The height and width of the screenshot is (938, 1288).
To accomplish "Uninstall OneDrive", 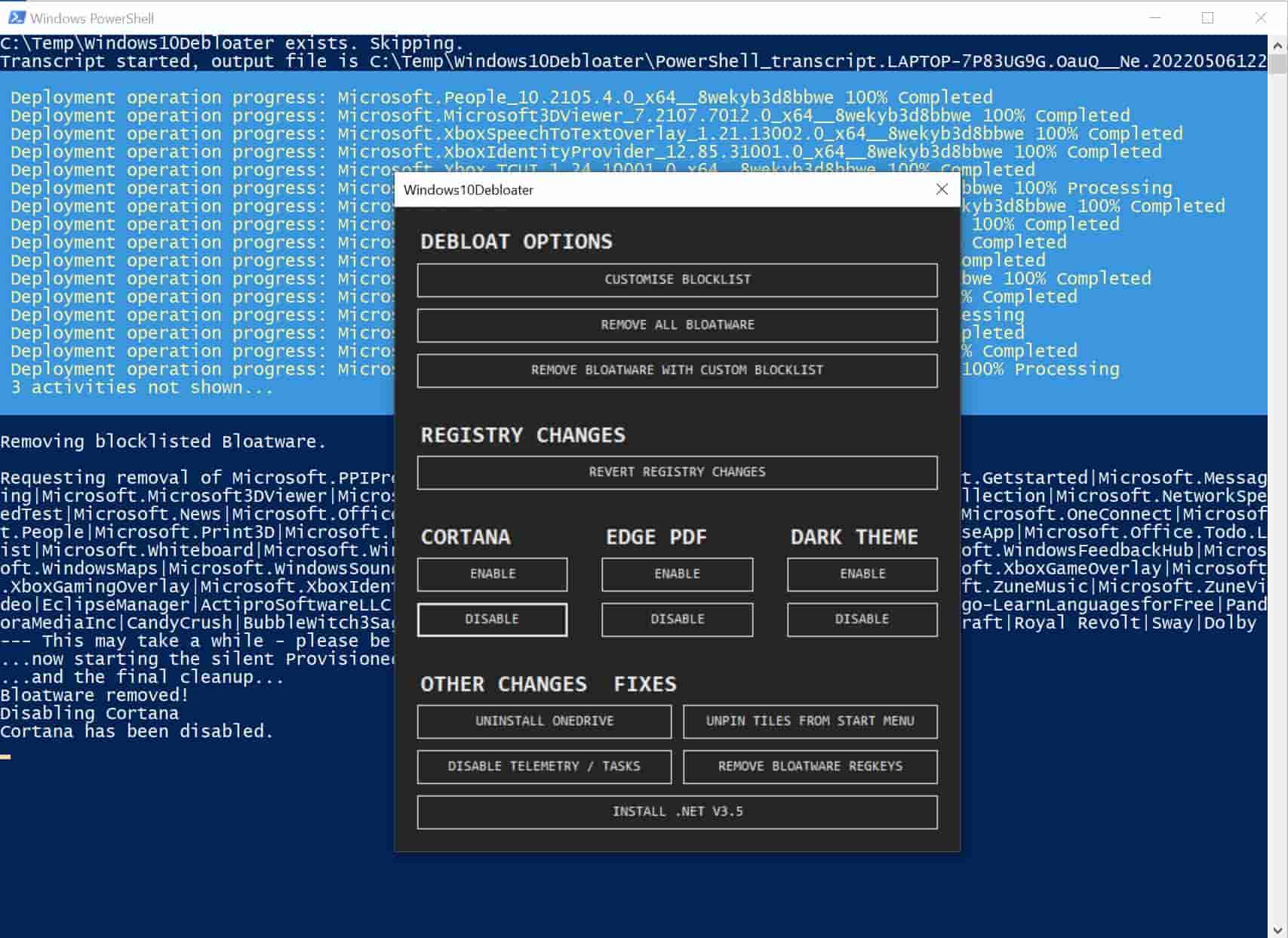I will tap(544, 721).
